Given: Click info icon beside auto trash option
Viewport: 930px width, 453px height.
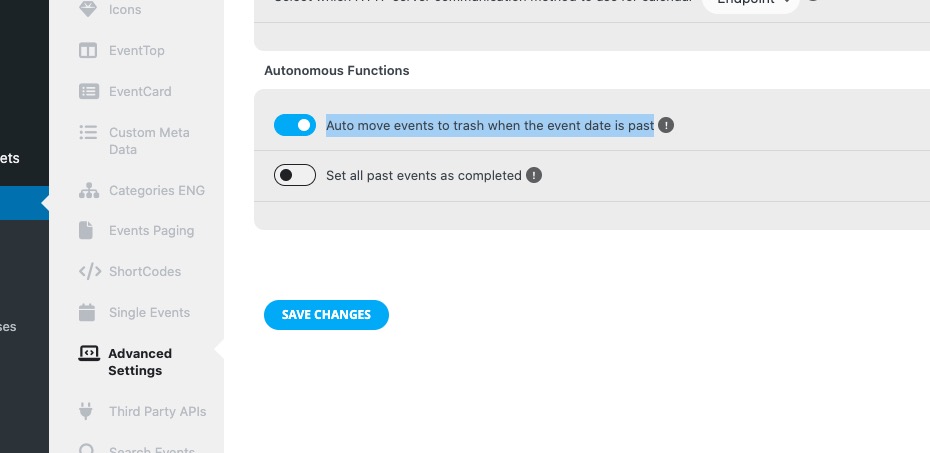Looking at the screenshot, I should [x=666, y=126].
